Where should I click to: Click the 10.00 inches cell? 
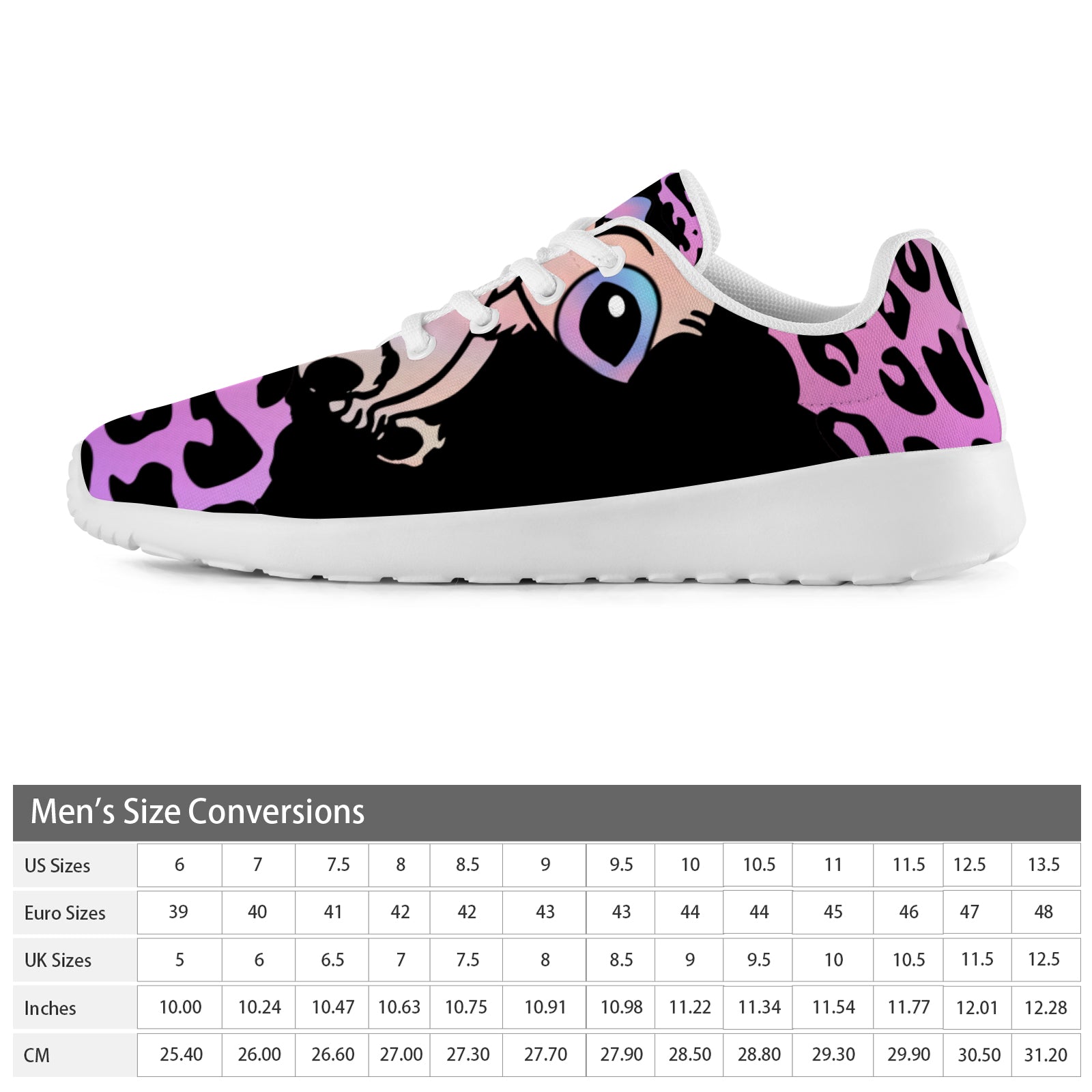coord(179,1007)
